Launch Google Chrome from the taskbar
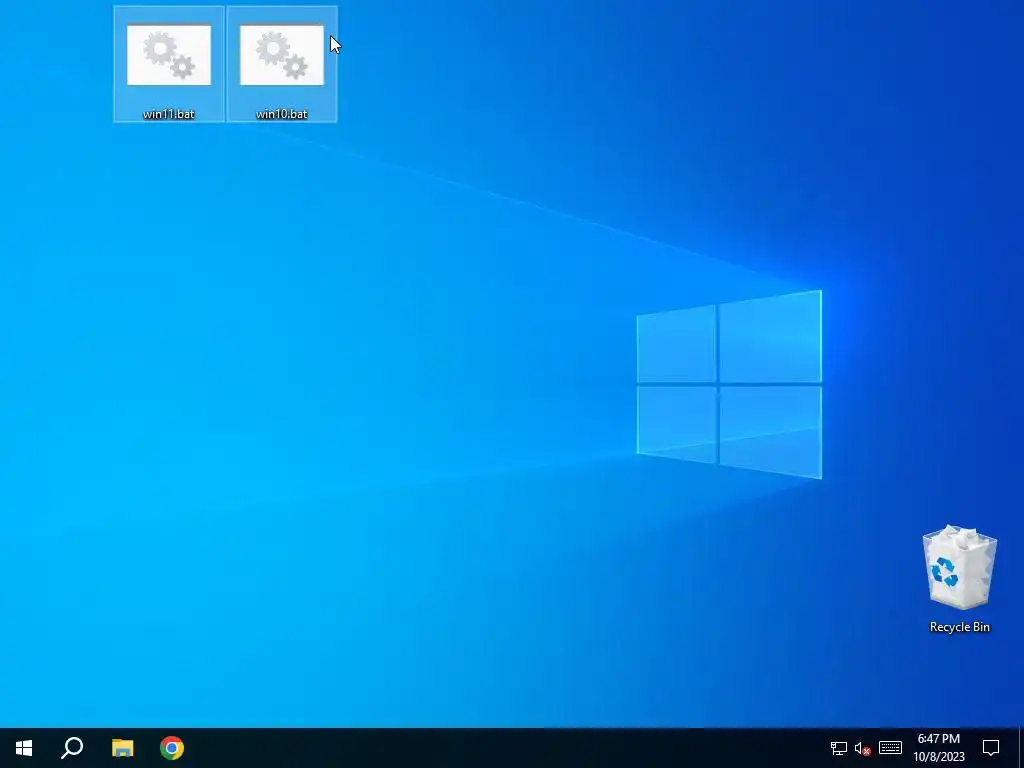This screenshot has height=768, width=1024. pyautogui.click(x=172, y=748)
